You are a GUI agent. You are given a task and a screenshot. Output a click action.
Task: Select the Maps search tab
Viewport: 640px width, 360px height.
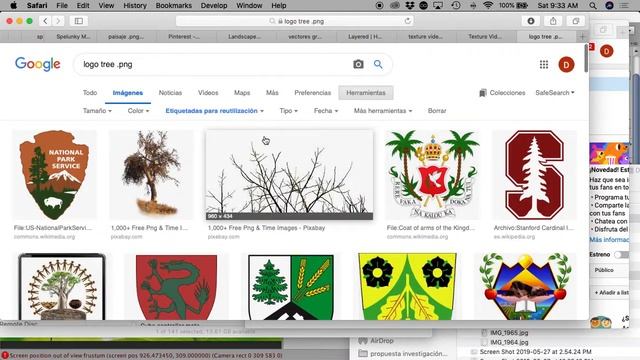point(242,93)
